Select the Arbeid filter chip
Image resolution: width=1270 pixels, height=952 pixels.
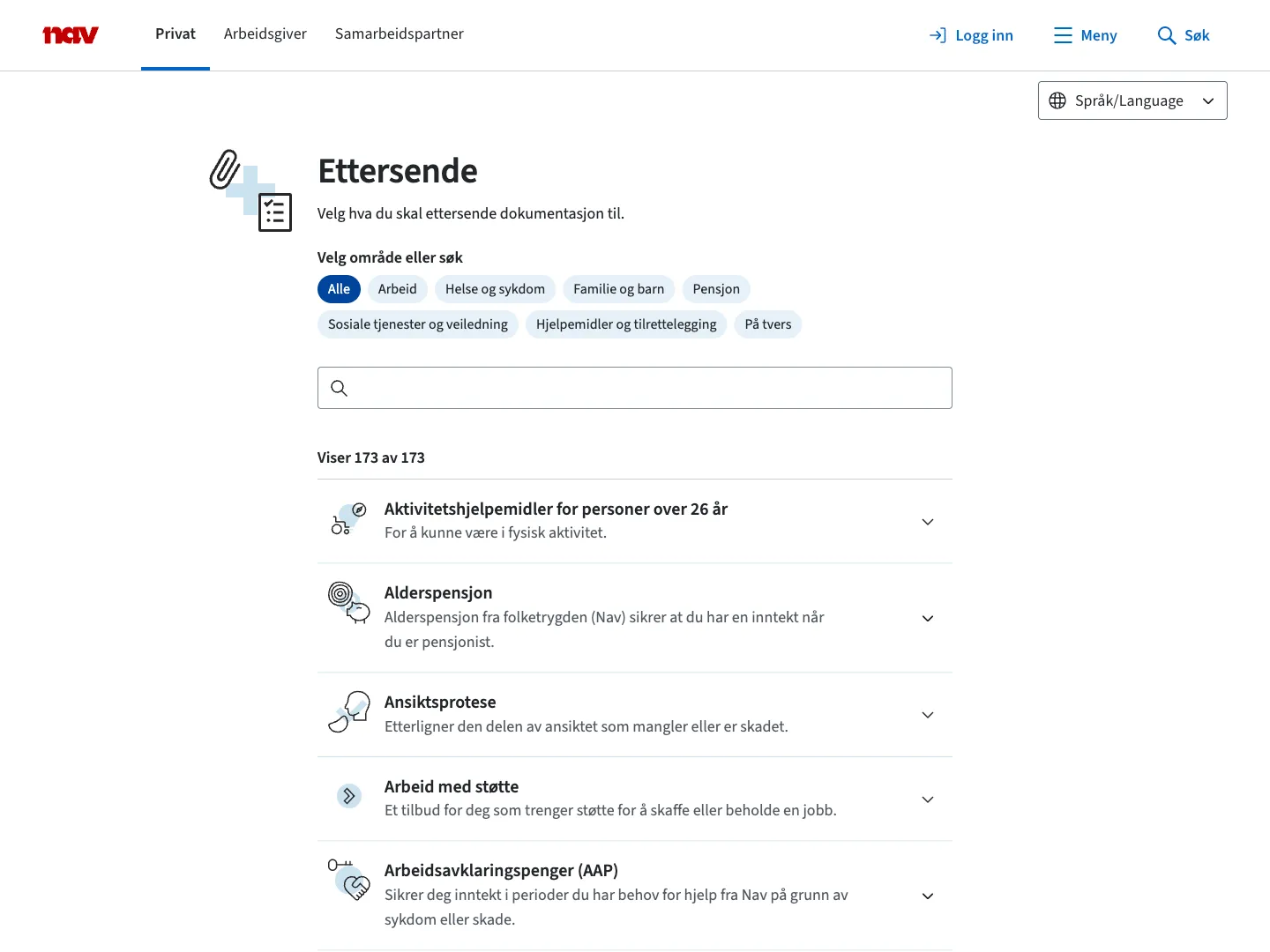397,289
